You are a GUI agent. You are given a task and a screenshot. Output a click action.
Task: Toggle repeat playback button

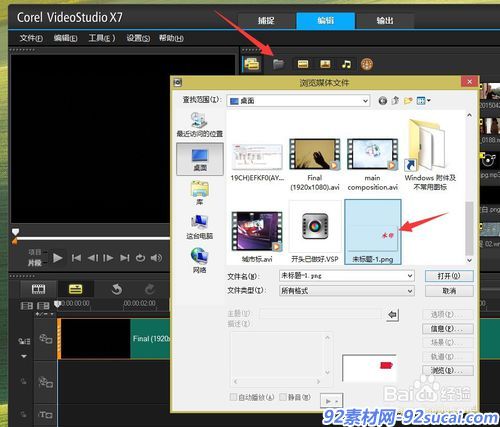click(x=140, y=258)
